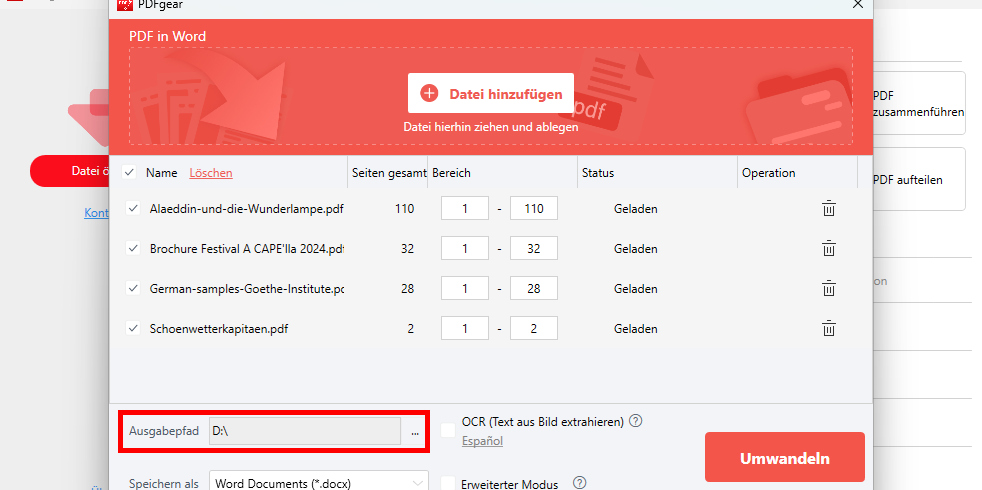The height and width of the screenshot is (490, 982).
Task: Click the plus icon on Datei hinzufügen
Action: pos(429,94)
